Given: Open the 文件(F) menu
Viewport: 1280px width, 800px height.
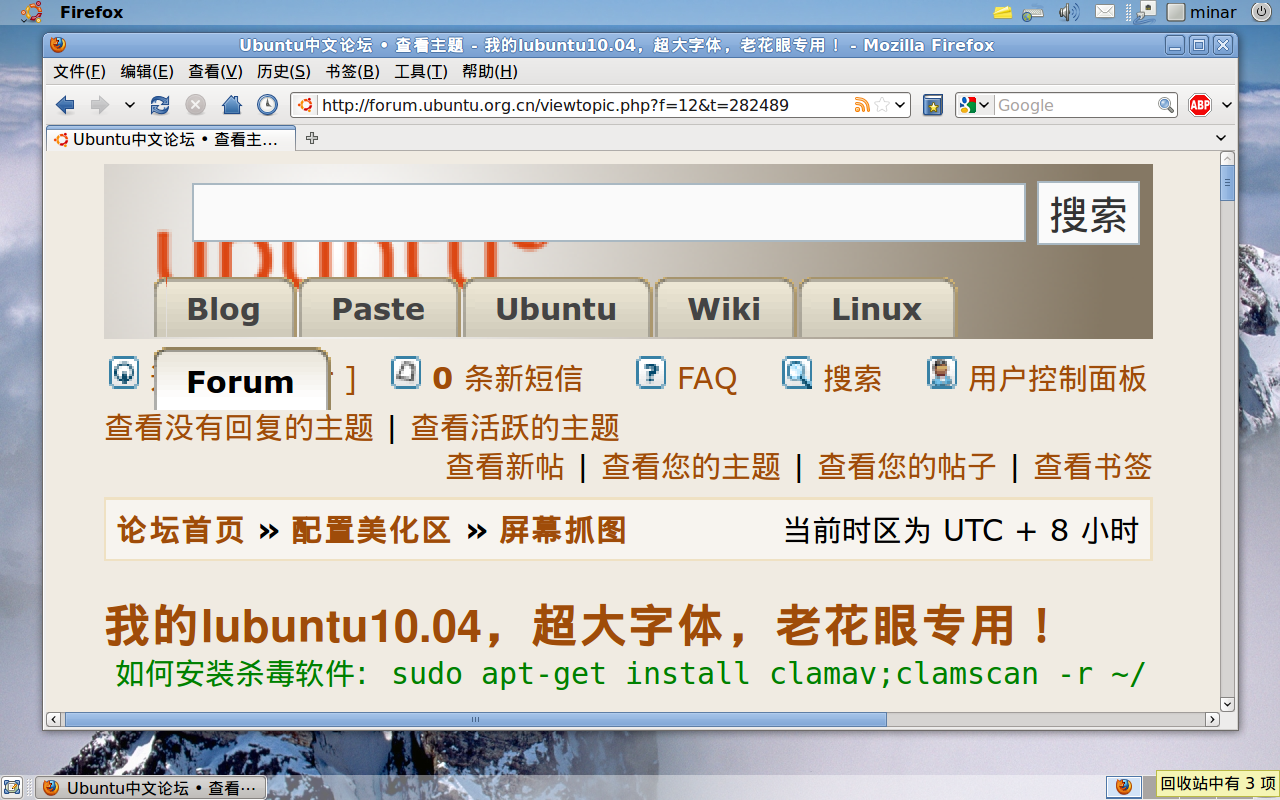Looking at the screenshot, I should point(80,72).
